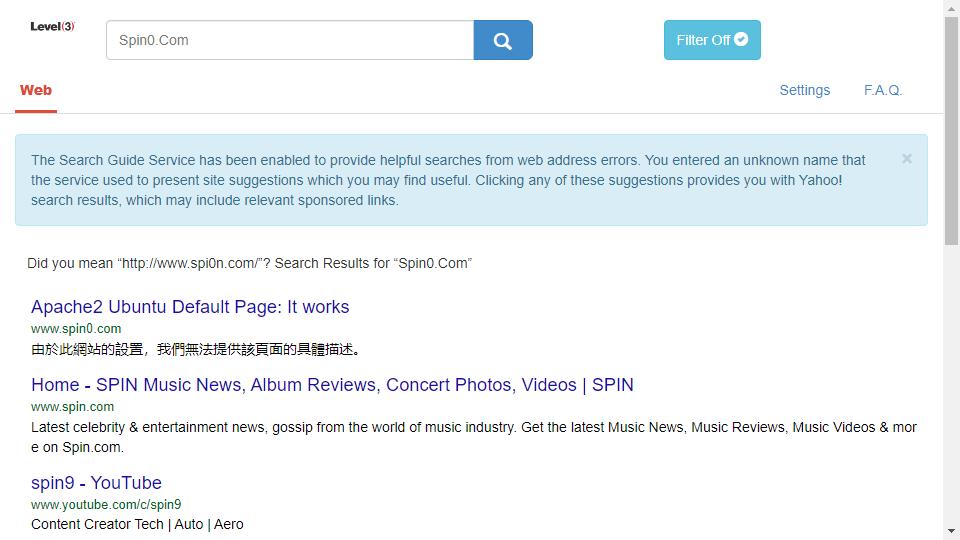The image size is (960, 540).
Task: Click the Chinese description under Apache2 result
Action: click(196, 350)
